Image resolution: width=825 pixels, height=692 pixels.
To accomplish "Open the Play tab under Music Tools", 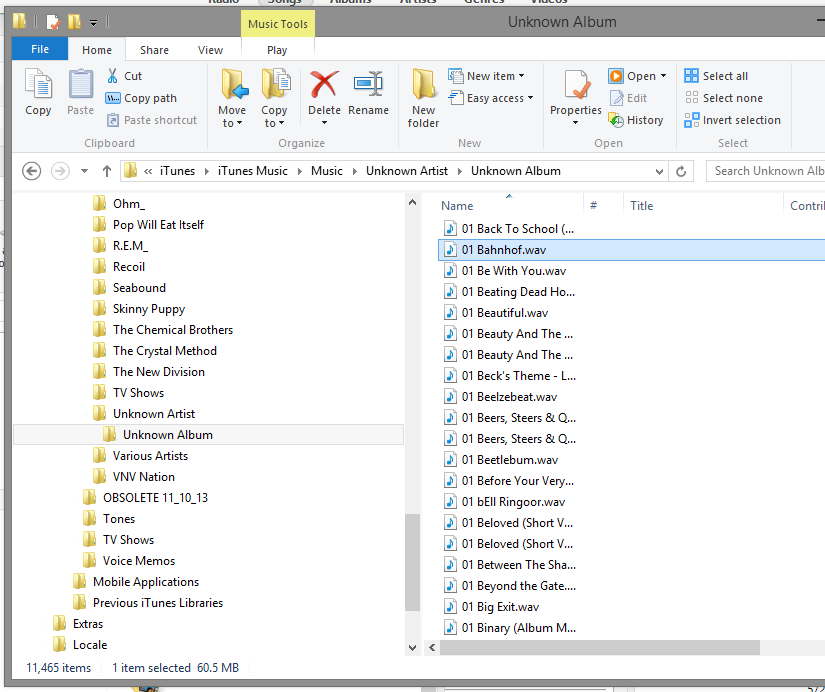I will click(x=277, y=50).
